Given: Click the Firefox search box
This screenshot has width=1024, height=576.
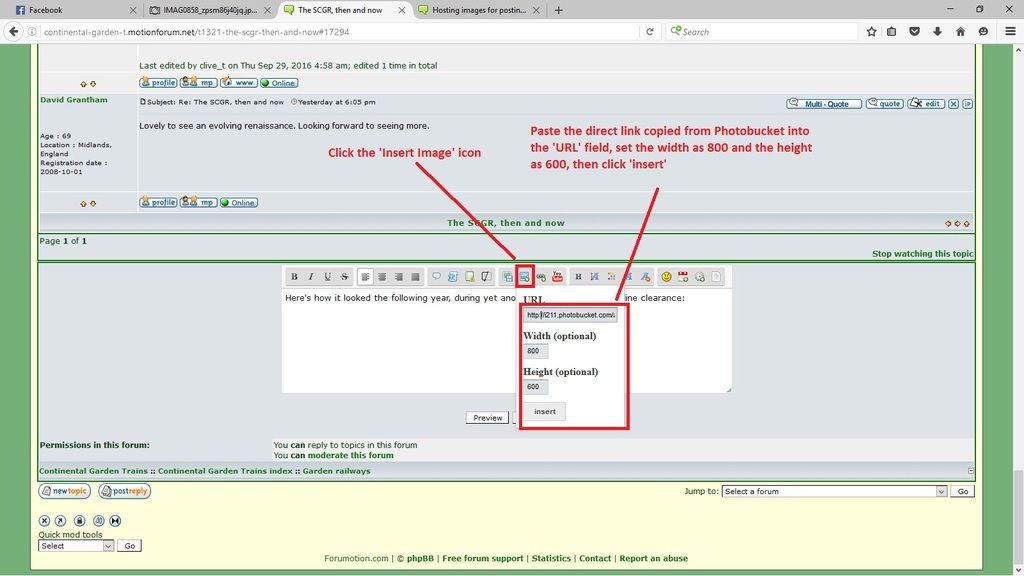Looking at the screenshot, I should point(761,31).
